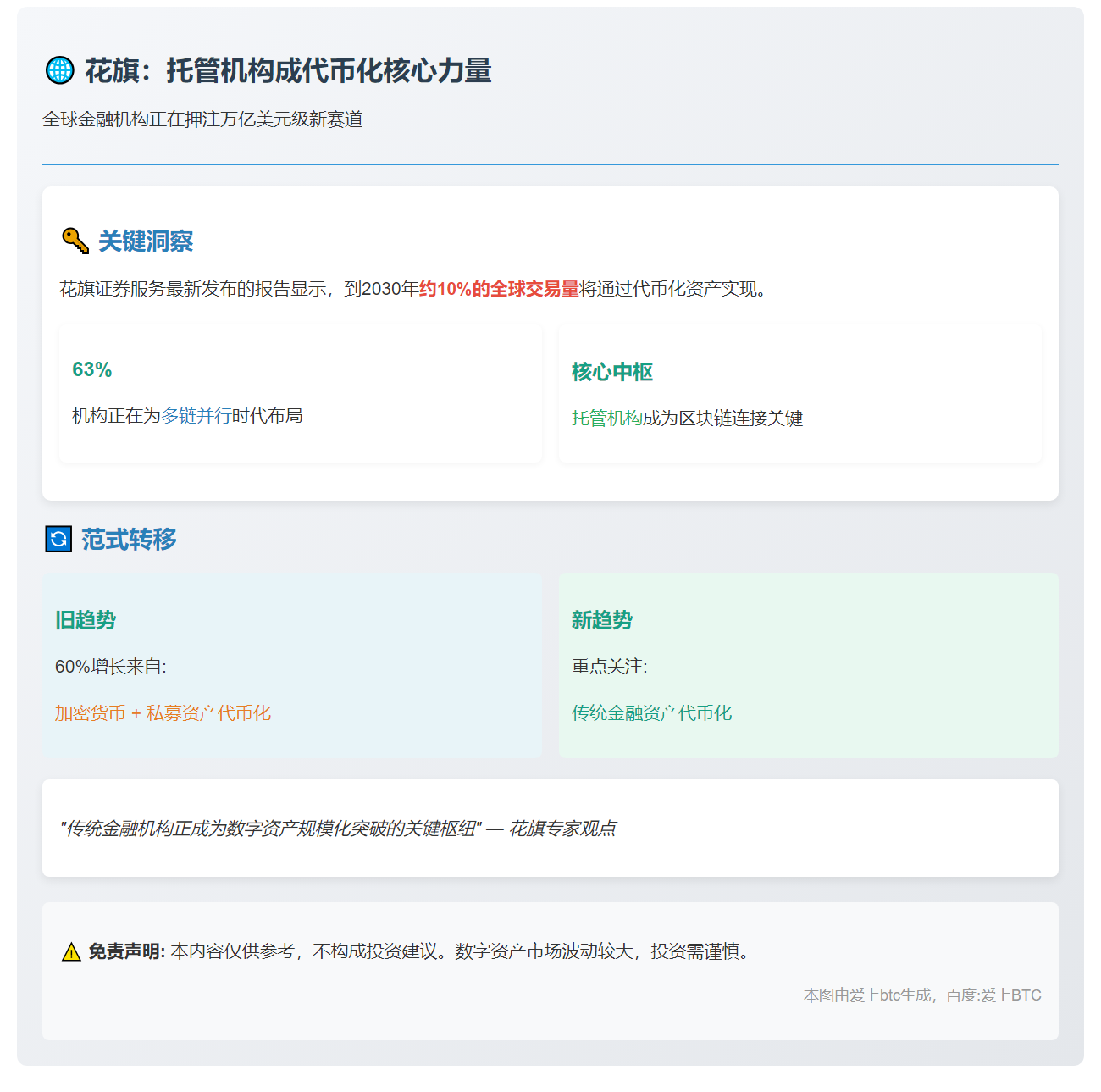
Task: Switch to the 新趋势 card header
Action: [603, 620]
